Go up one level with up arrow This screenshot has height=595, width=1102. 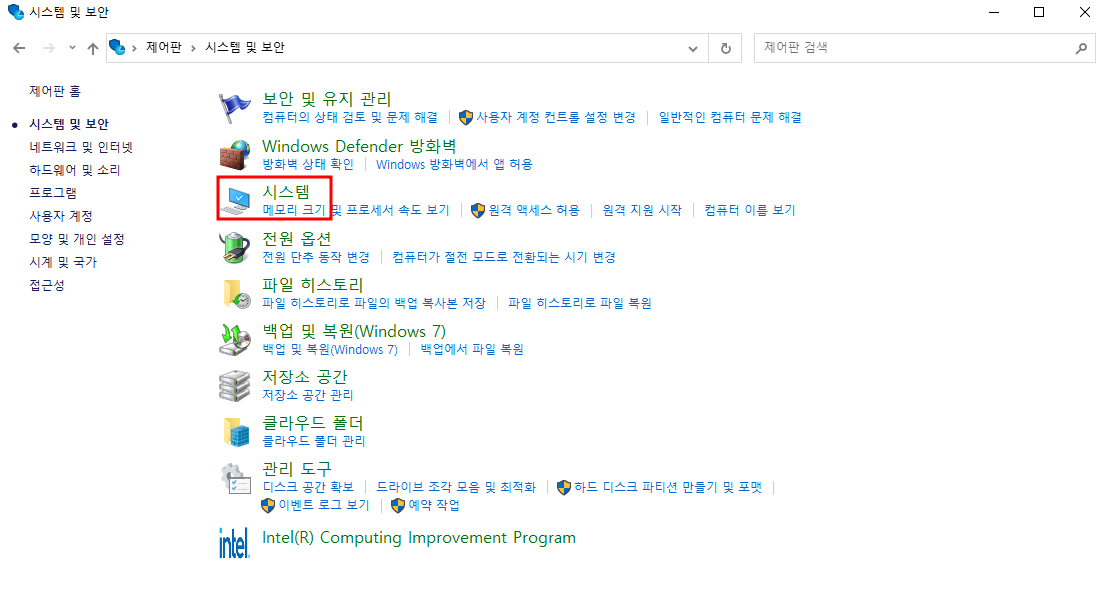(x=93, y=48)
